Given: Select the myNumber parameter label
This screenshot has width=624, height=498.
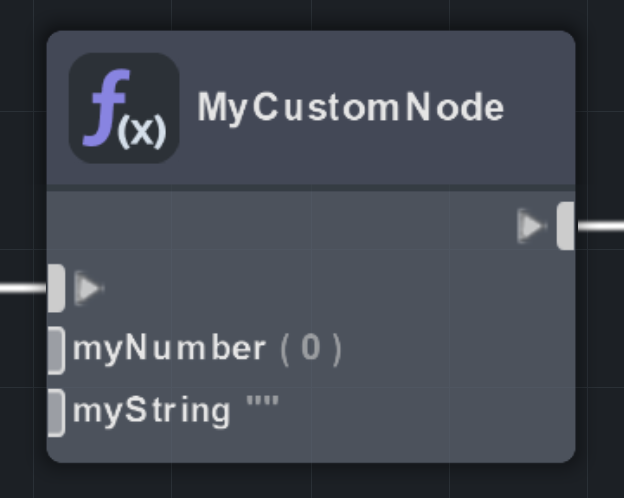Looking at the screenshot, I should pos(169,349).
